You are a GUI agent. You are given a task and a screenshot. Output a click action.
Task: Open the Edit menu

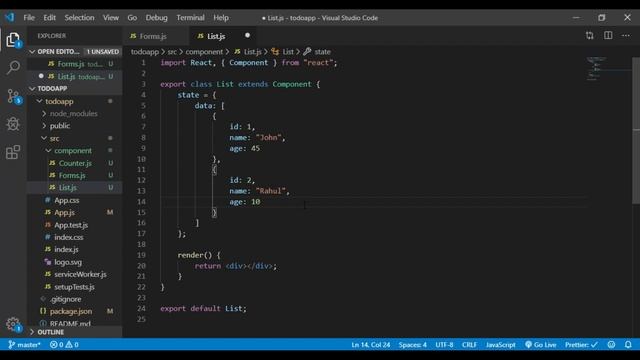pos(49,18)
